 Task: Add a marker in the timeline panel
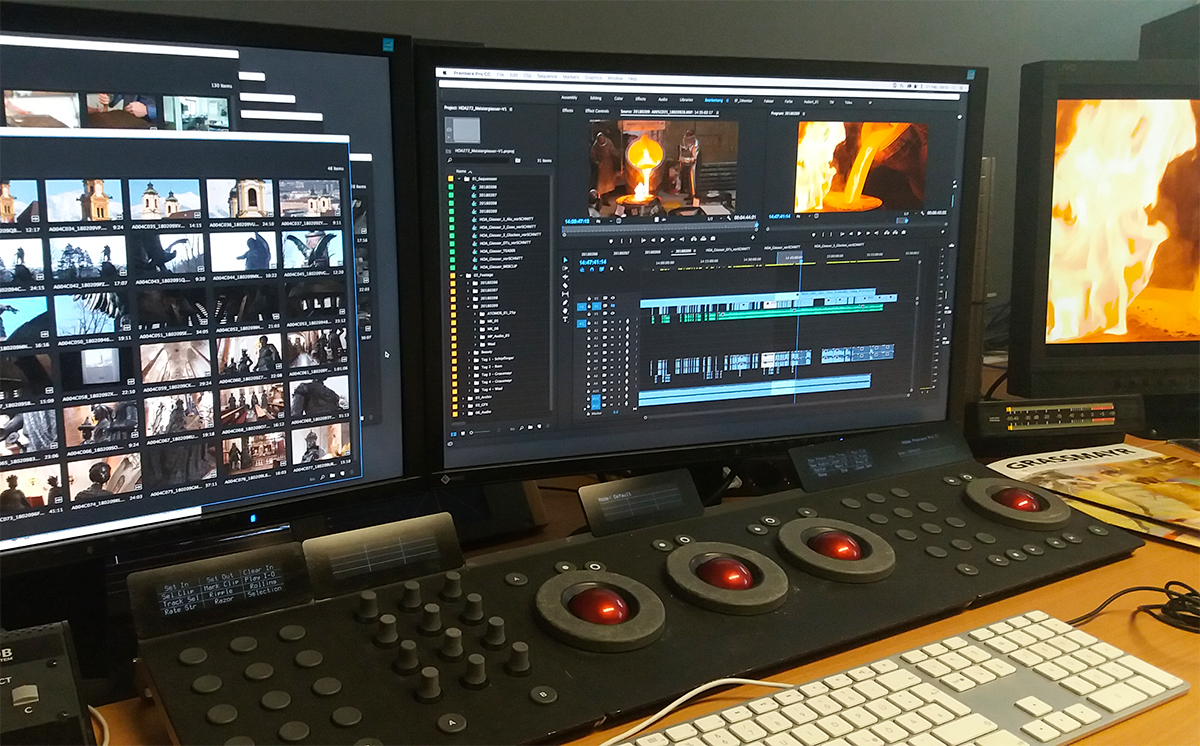[x=612, y=269]
